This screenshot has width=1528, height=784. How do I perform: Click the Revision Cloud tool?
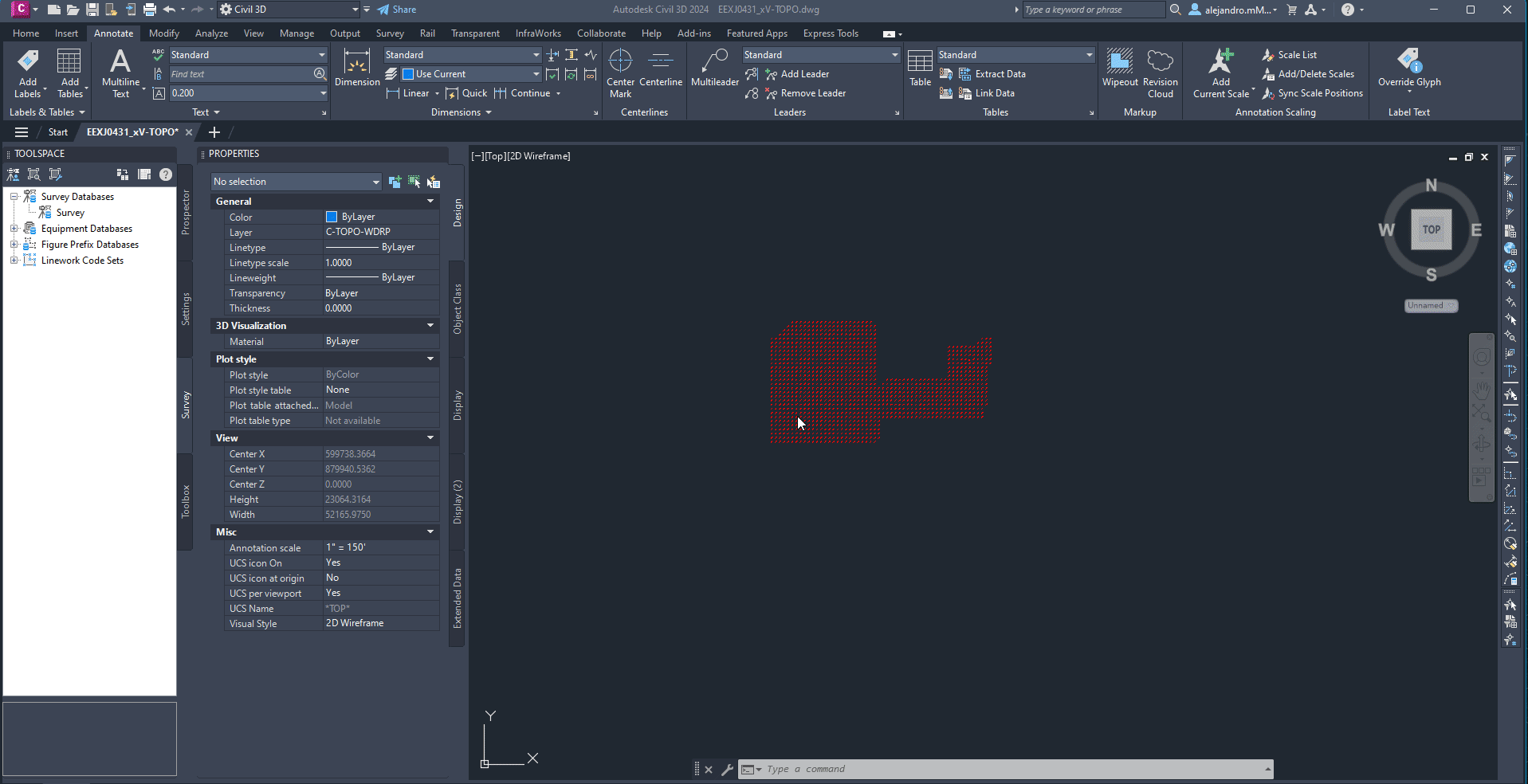(x=1160, y=72)
